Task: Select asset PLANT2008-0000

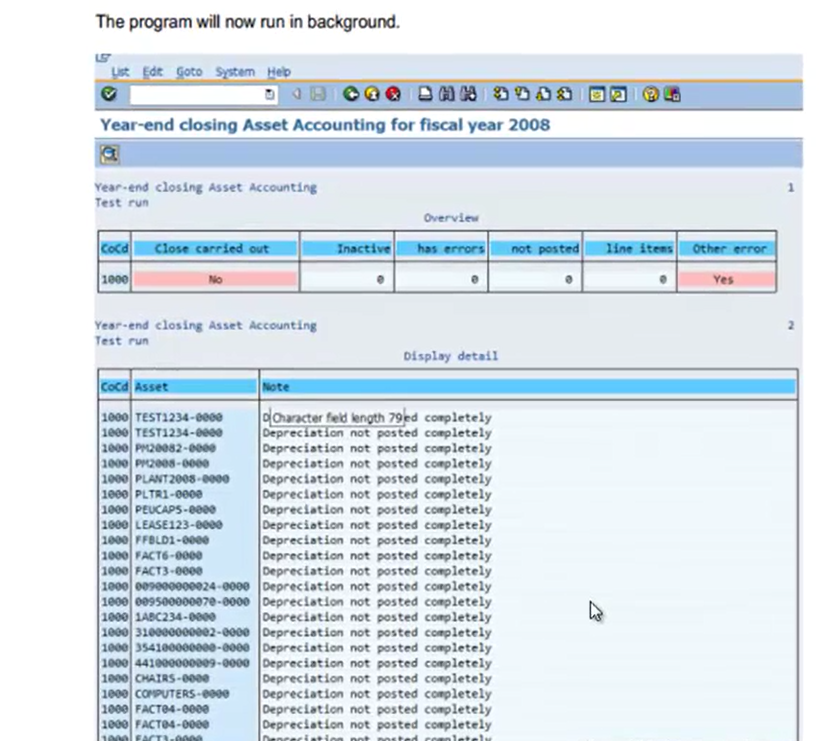Action: pyautogui.click(x=182, y=479)
